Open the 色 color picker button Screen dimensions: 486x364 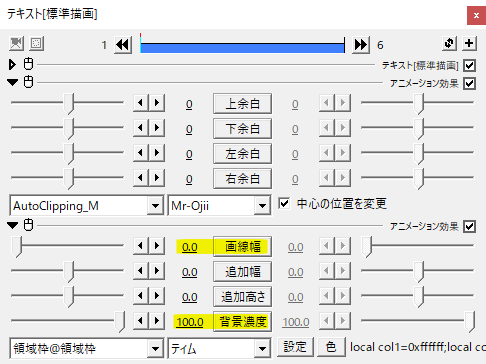pos(331,347)
